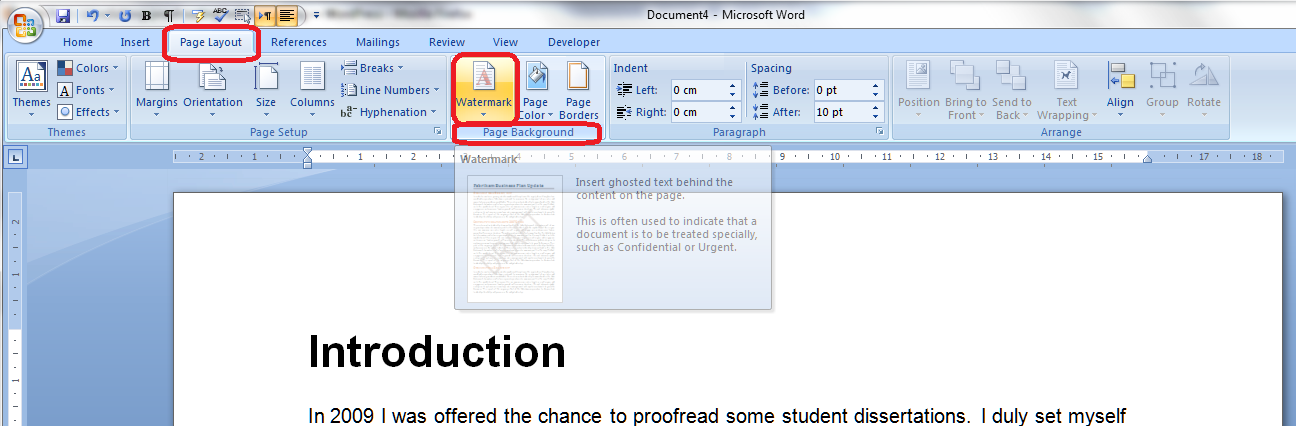The width and height of the screenshot is (1296, 426).
Task: Click the Page Borders icon
Action: (x=578, y=89)
